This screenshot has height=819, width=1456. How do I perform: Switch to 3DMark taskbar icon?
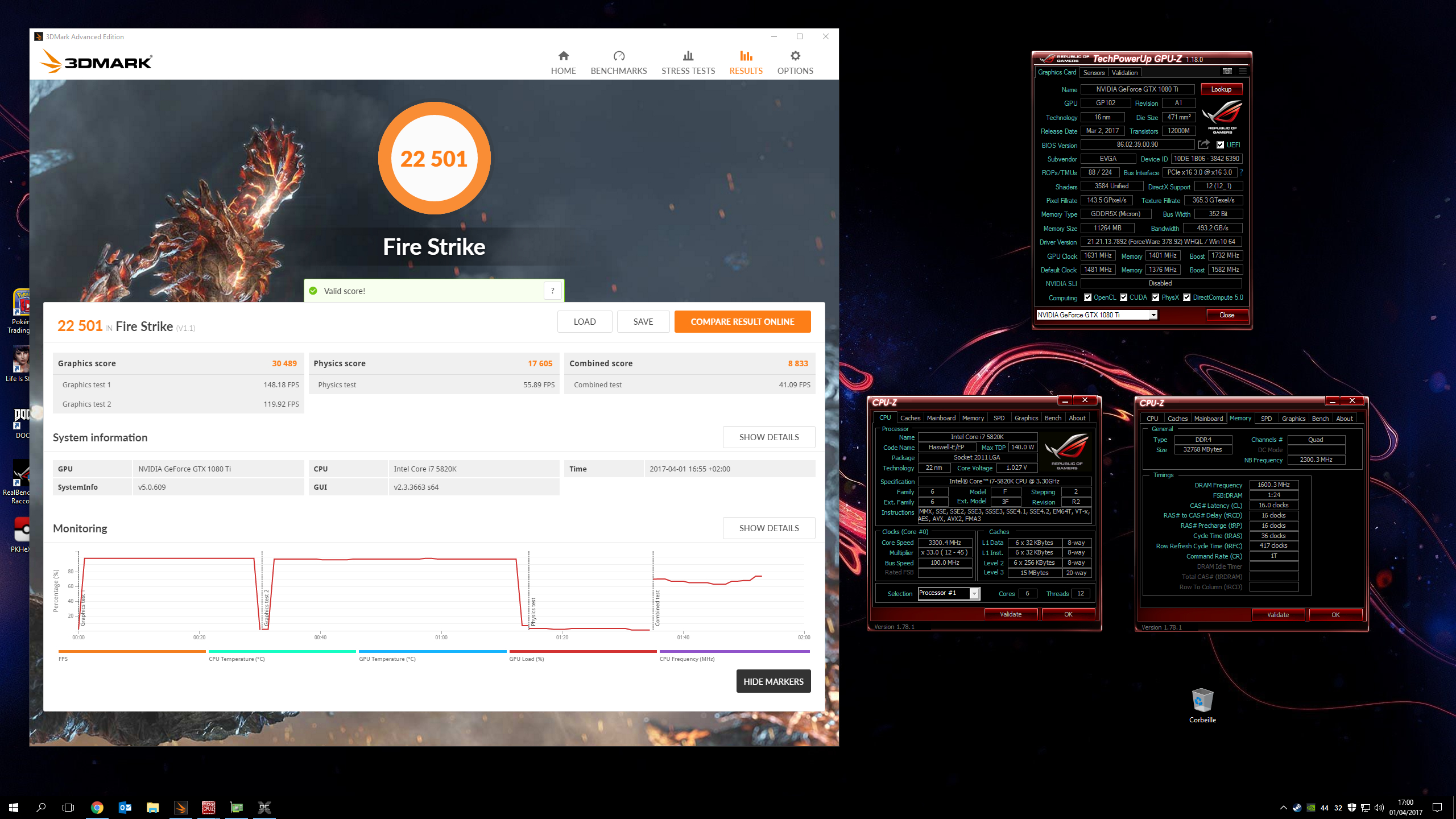pos(180,807)
